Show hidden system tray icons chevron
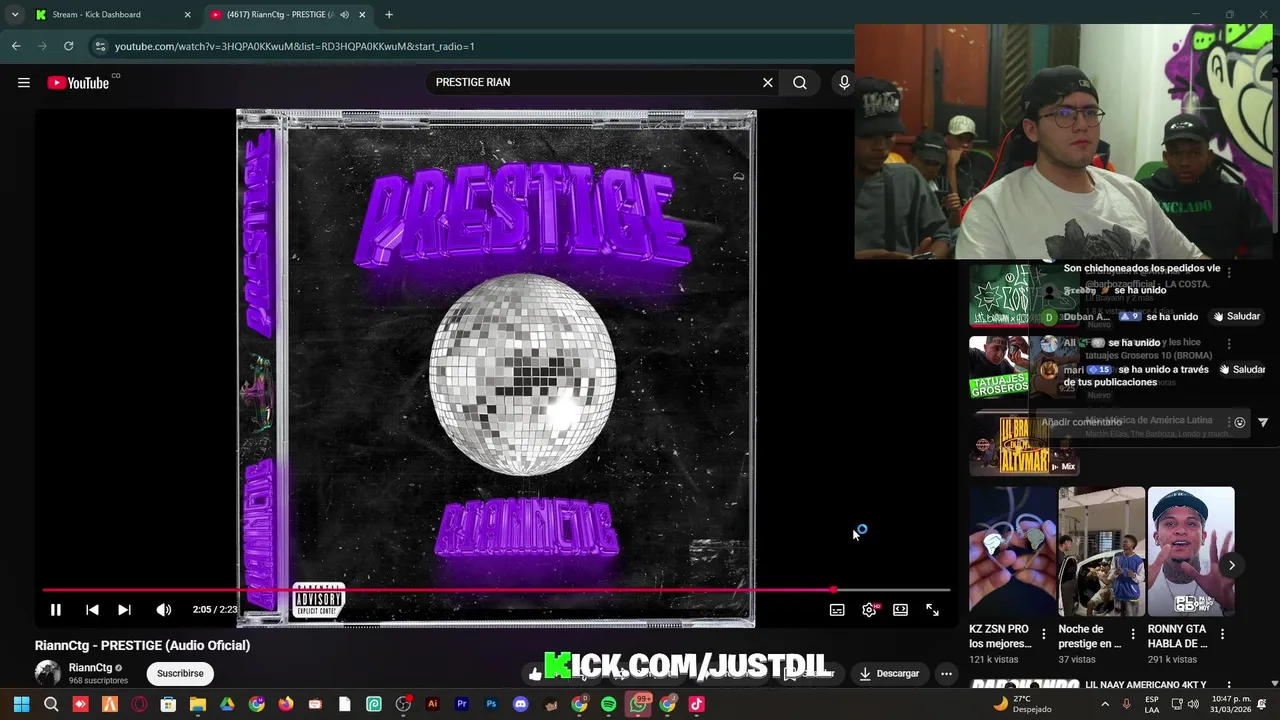The height and width of the screenshot is (720, 1280). [1105, 704]
